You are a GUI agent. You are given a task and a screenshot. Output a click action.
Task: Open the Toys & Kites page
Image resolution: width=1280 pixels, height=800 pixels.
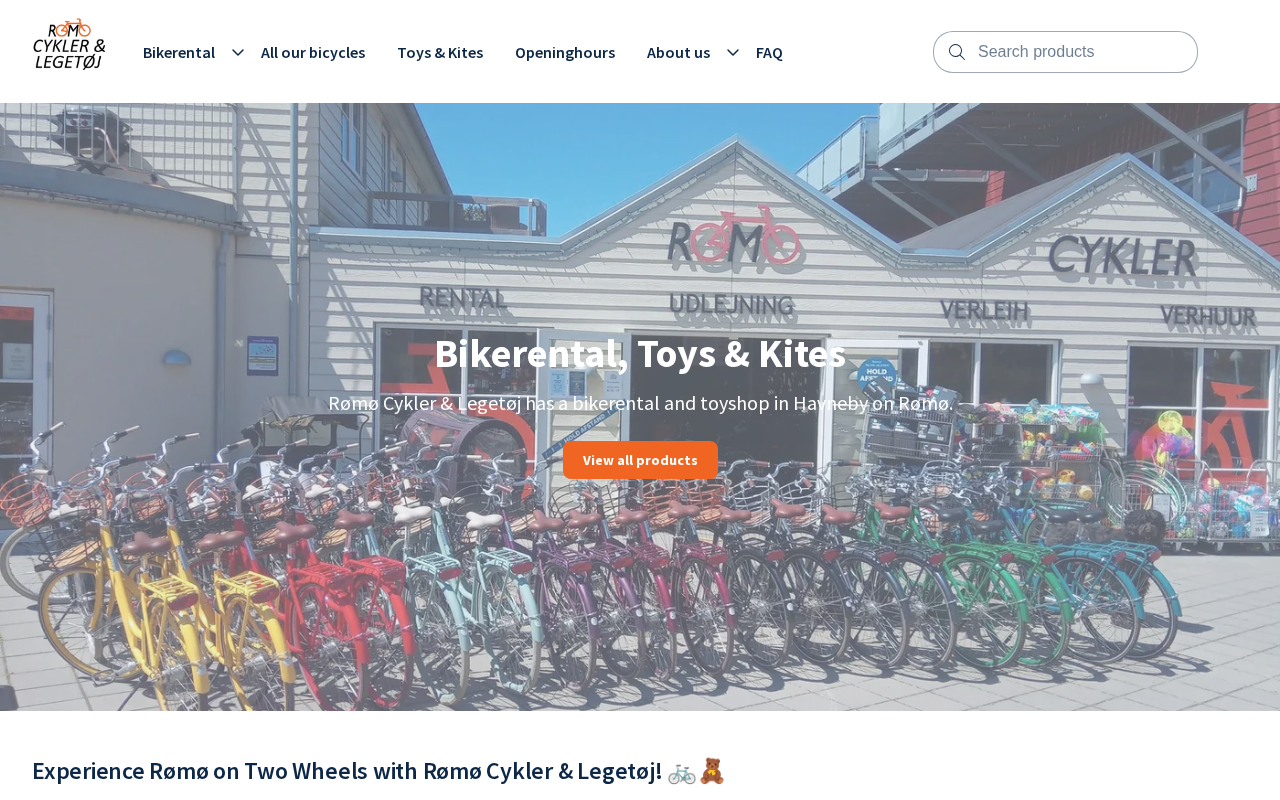point(440,52)
